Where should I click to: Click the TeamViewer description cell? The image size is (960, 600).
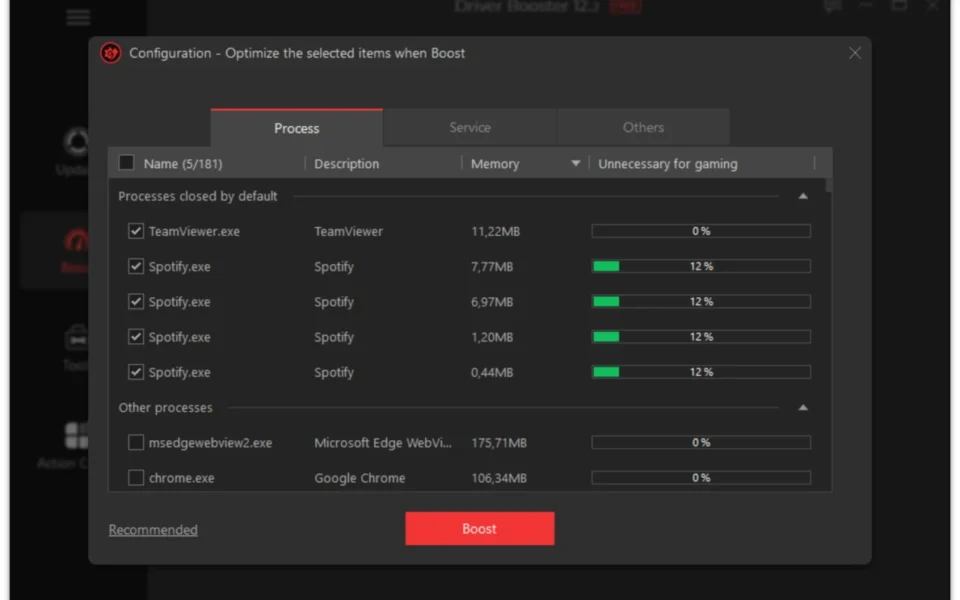(348, 231)
